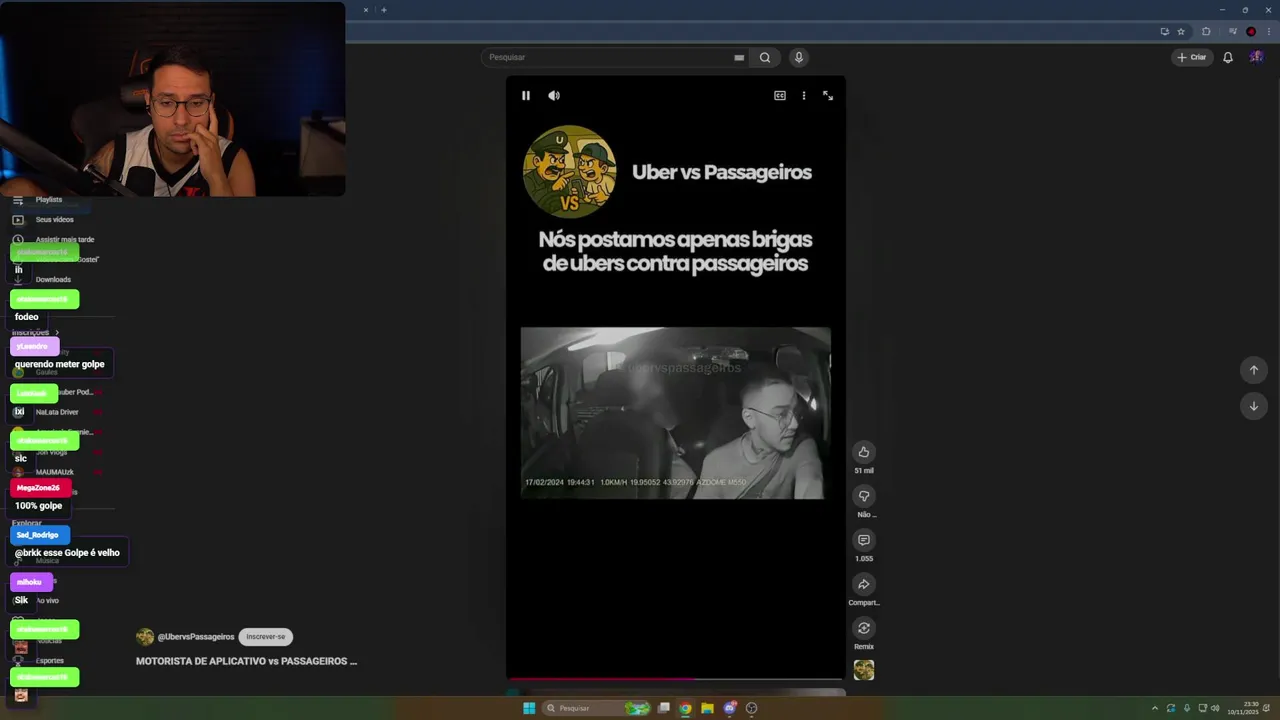Open a new browser tab

click(x=384, y=10)
